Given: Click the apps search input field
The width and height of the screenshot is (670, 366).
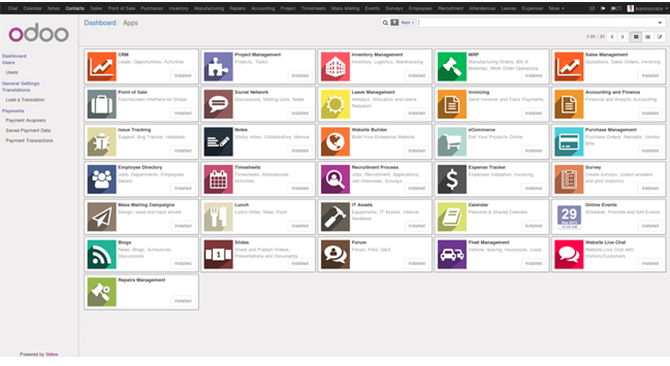Looking at the screenshot, I should click(536, 23).
